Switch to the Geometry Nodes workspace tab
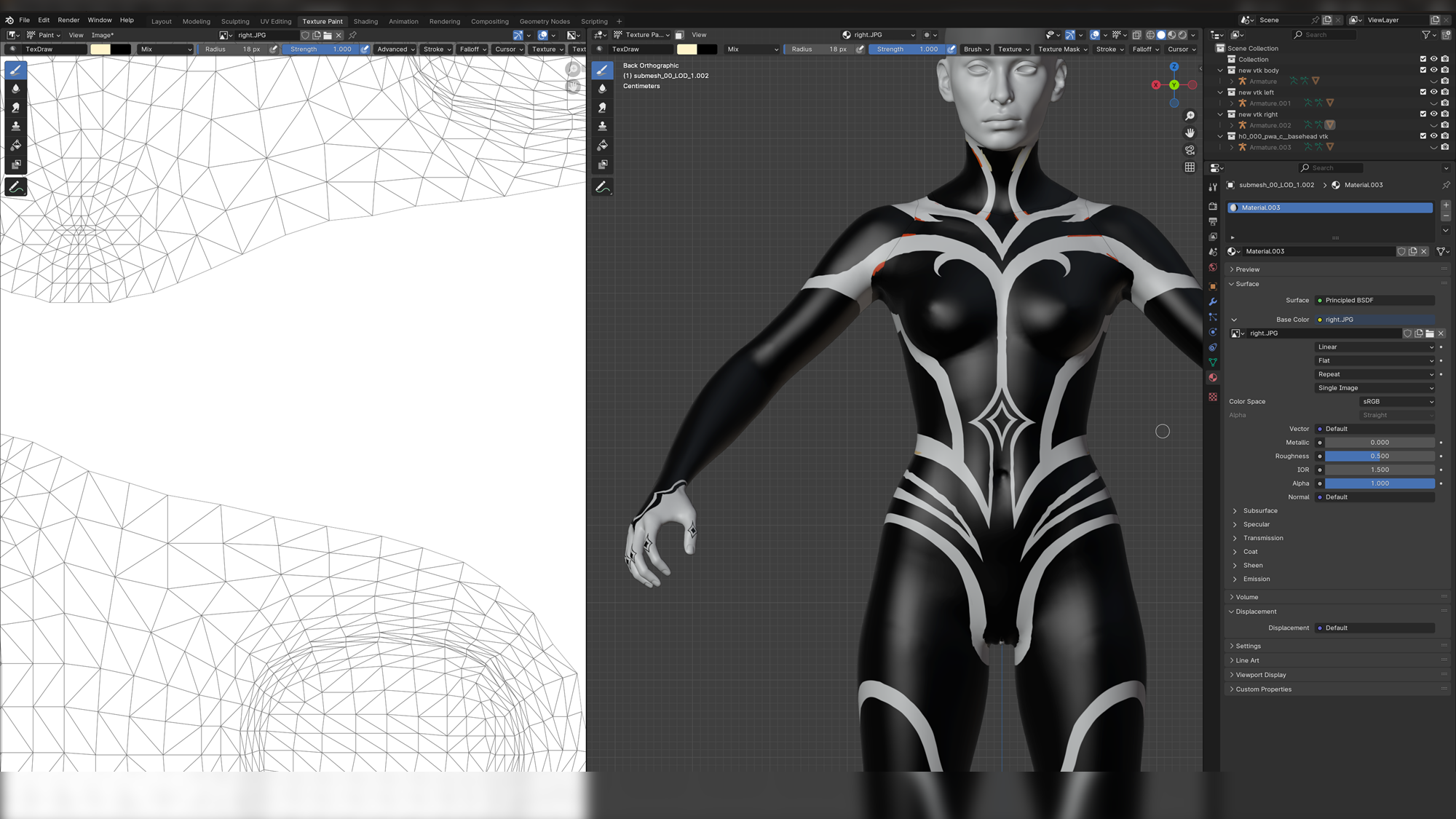Screen dimensions: 1456x819 point(545,21)
